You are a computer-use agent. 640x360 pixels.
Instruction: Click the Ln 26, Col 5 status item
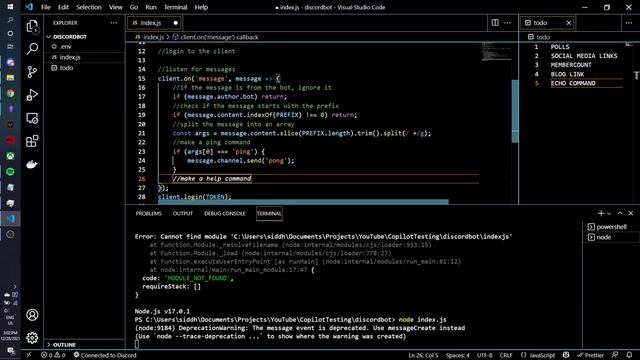point(423,355)
